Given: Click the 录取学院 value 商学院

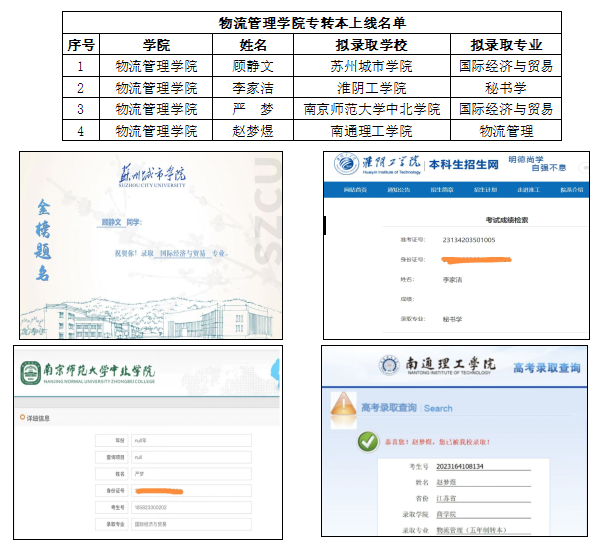Looking at the screenshot, I should (446, 515).
